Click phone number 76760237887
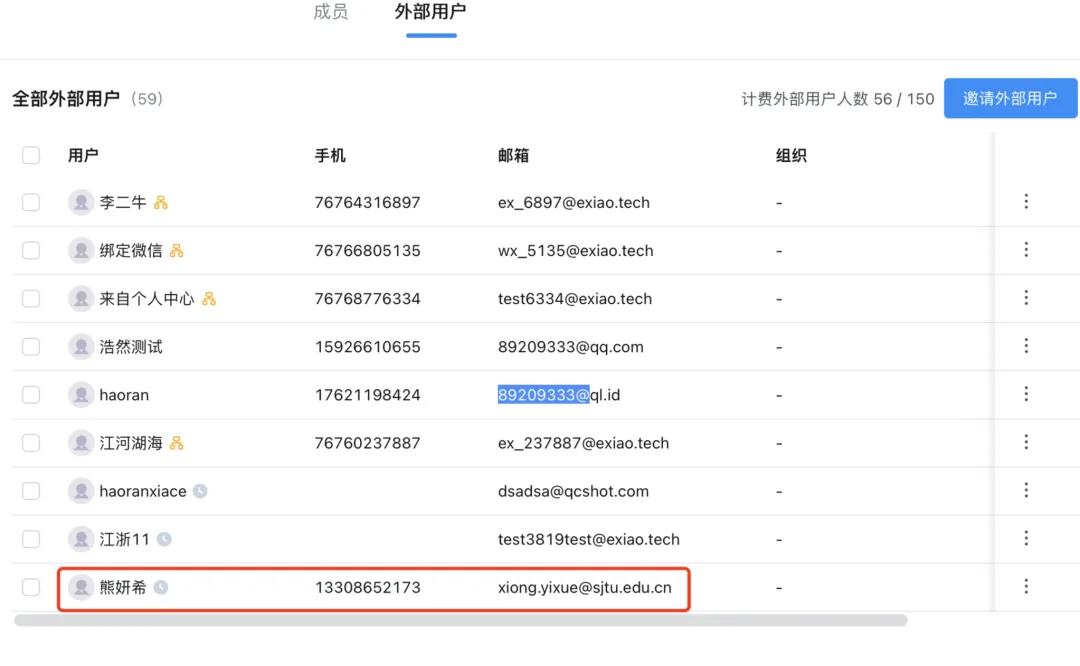 tap(367, 443)
